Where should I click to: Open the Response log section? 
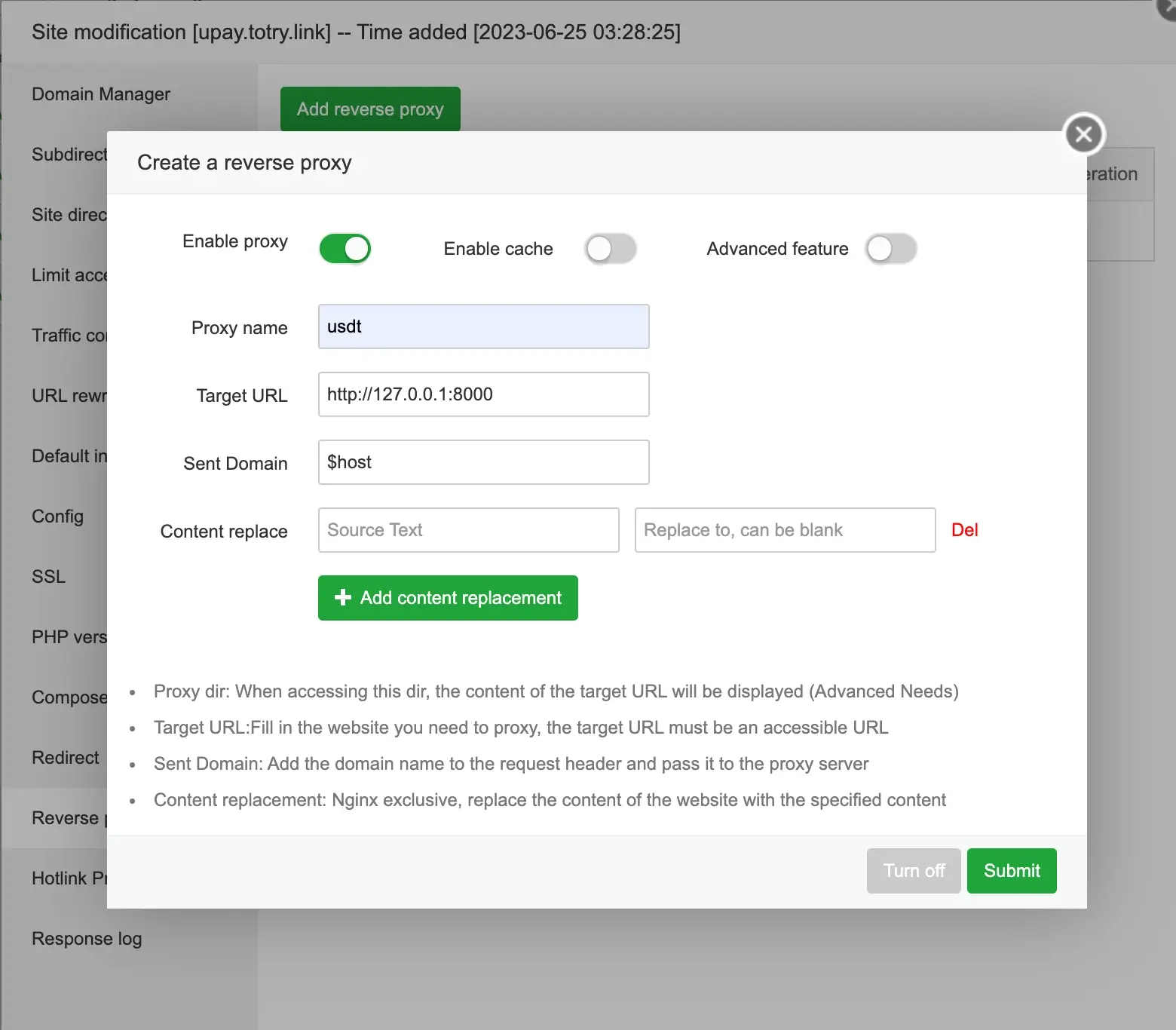87,939
